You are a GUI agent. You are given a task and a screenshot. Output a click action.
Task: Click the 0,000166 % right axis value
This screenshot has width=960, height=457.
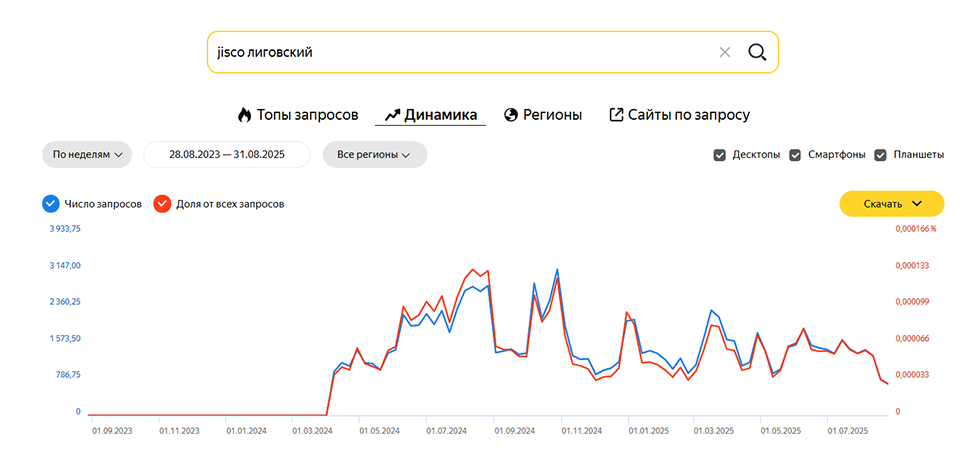916,228
